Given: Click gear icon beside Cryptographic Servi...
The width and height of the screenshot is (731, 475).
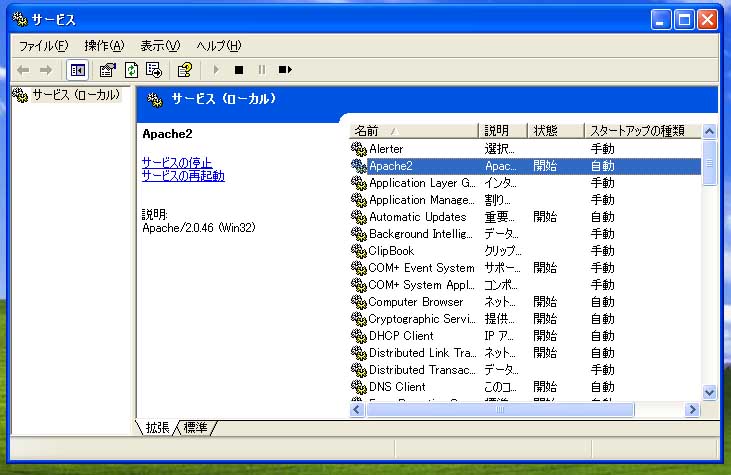Looking at the screenshot, I should (359, 319).
